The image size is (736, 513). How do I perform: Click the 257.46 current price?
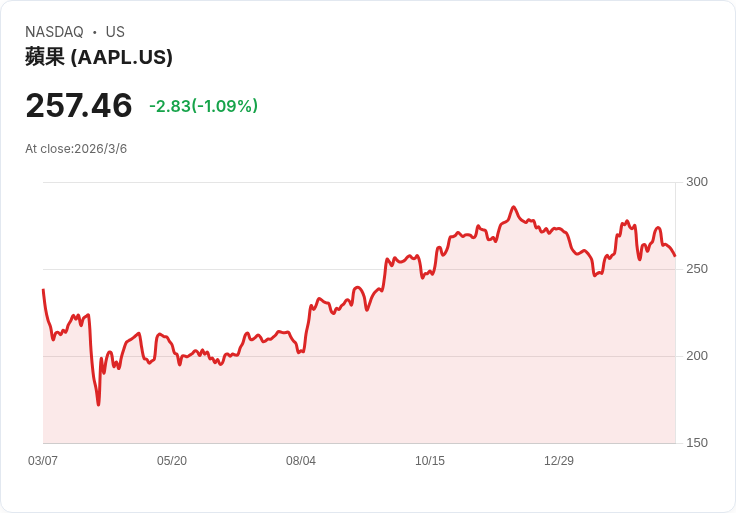[x=79, y=106]
